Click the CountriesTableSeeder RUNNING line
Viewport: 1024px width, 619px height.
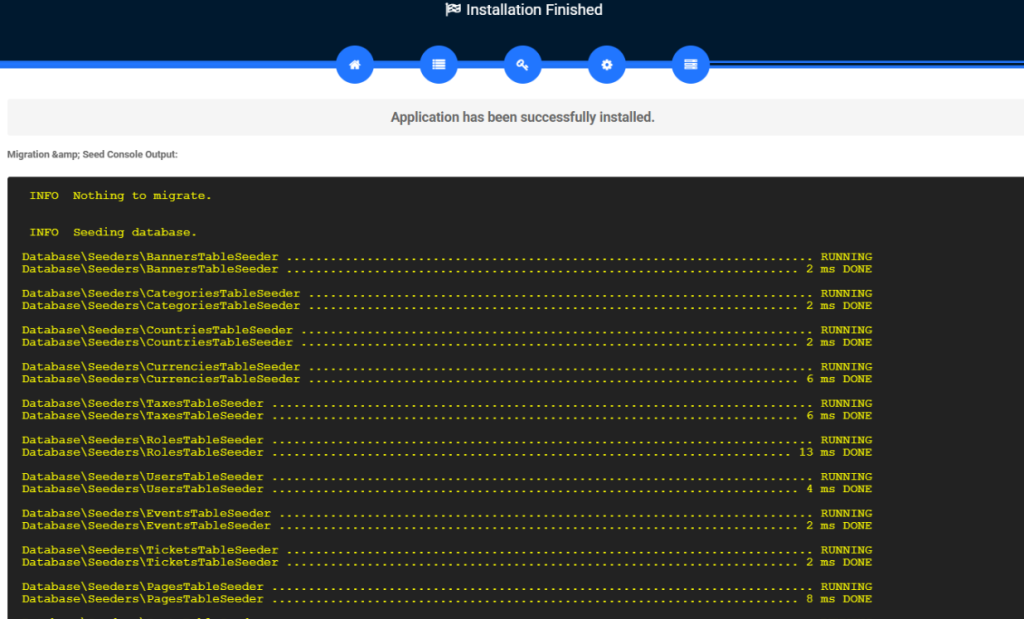click(x=446, y=330)
